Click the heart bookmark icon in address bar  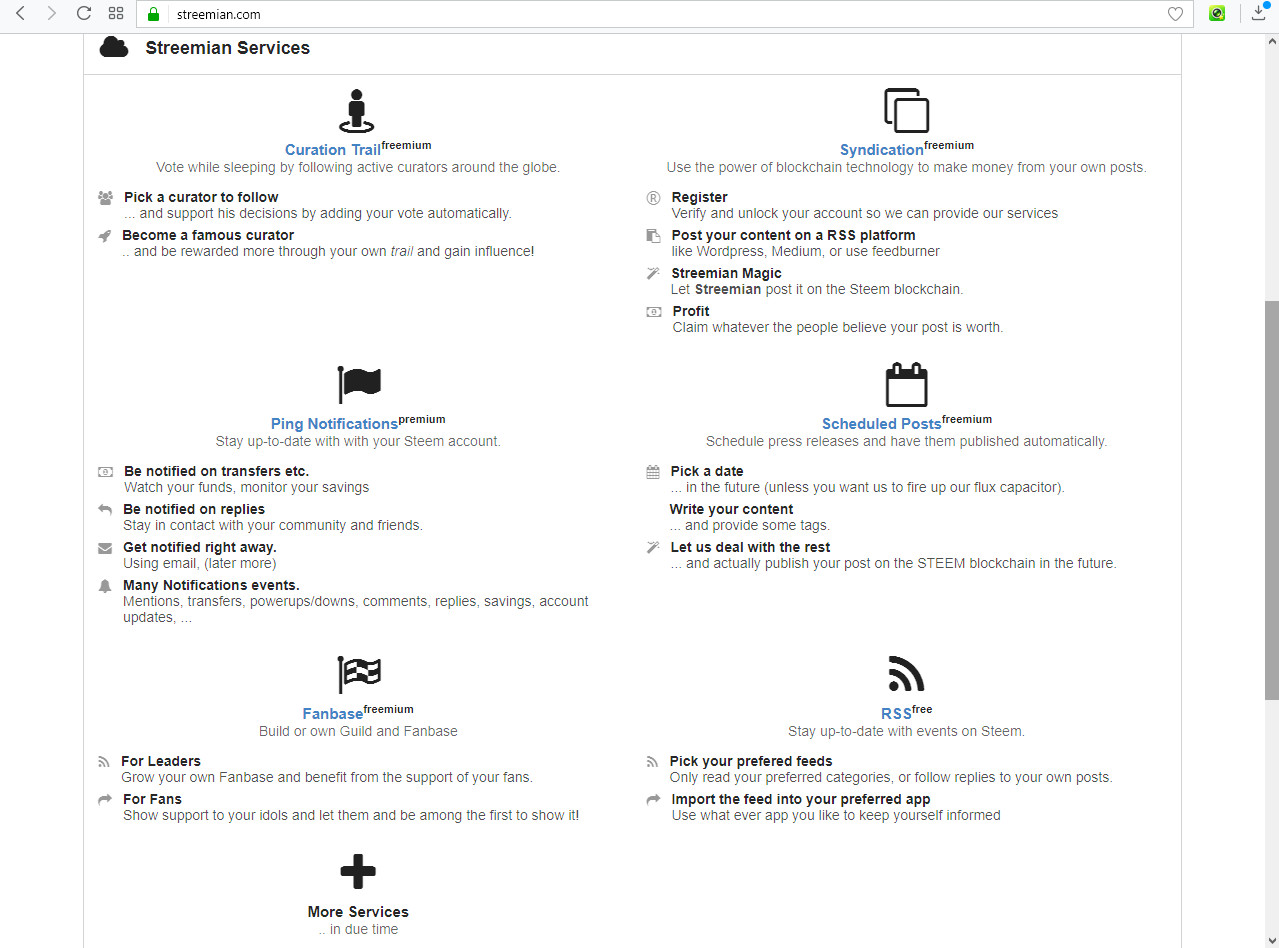pyautogui.click(x=1175, y=14)
